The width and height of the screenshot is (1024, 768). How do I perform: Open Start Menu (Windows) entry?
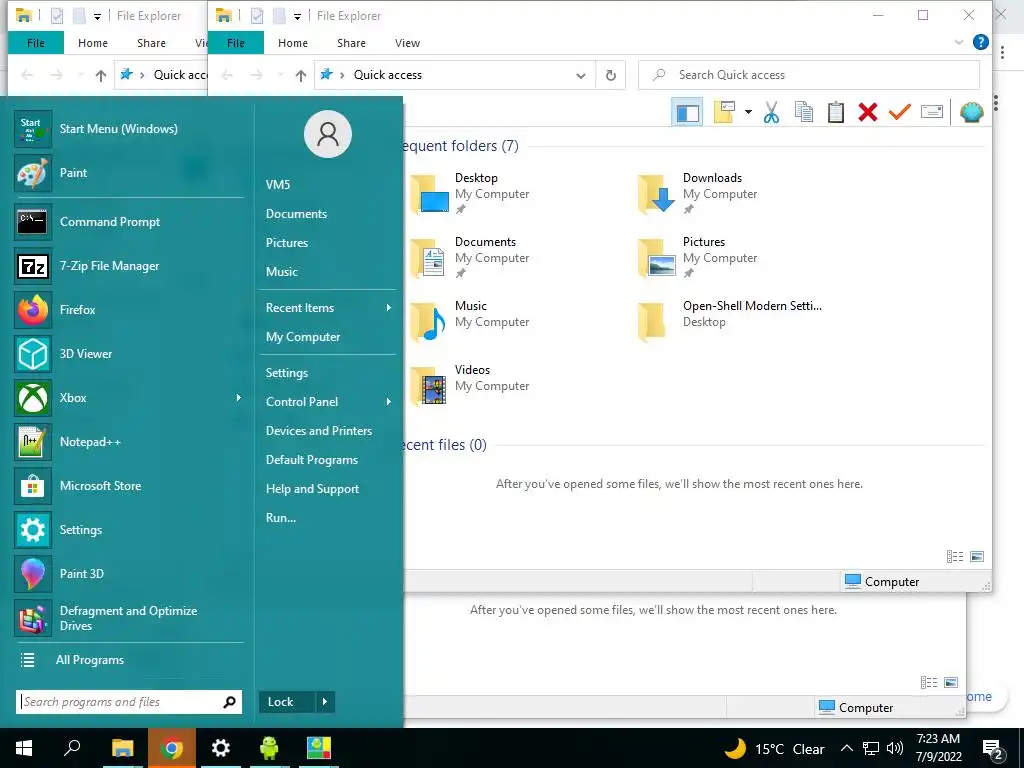129,129
